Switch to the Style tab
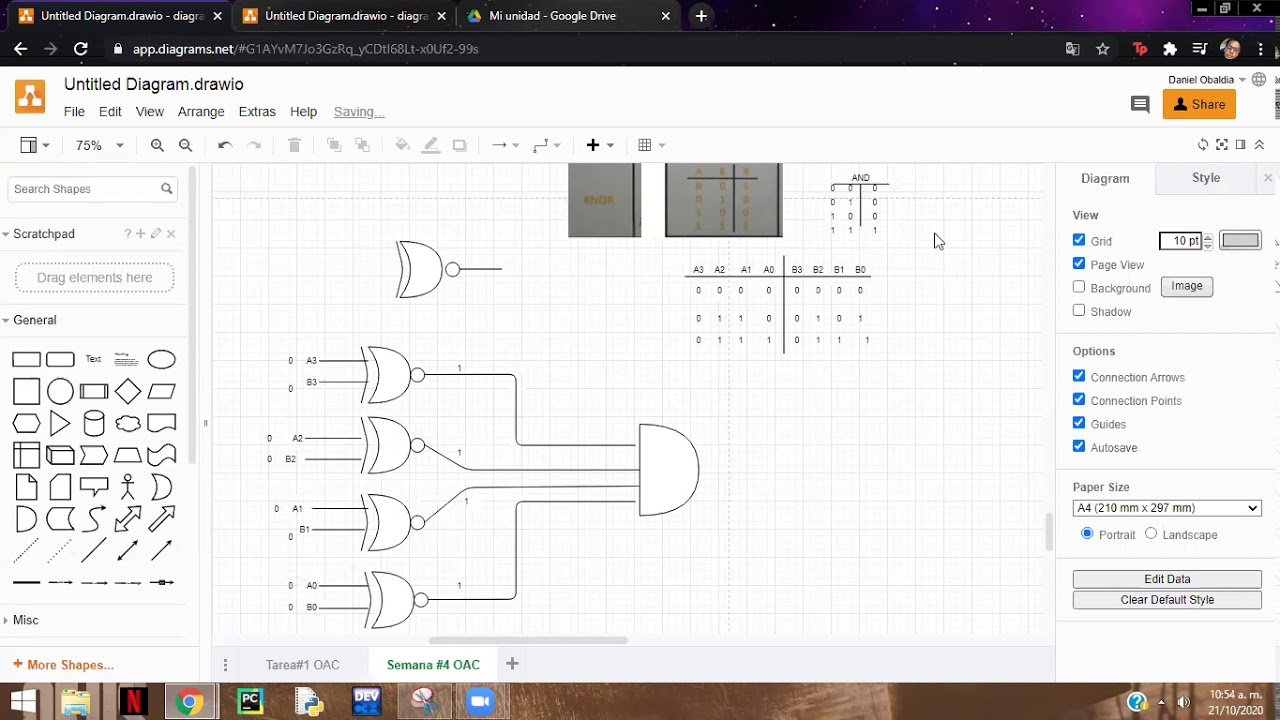The height and width of the screenshot is (720, 1280). coord(1206,178)
